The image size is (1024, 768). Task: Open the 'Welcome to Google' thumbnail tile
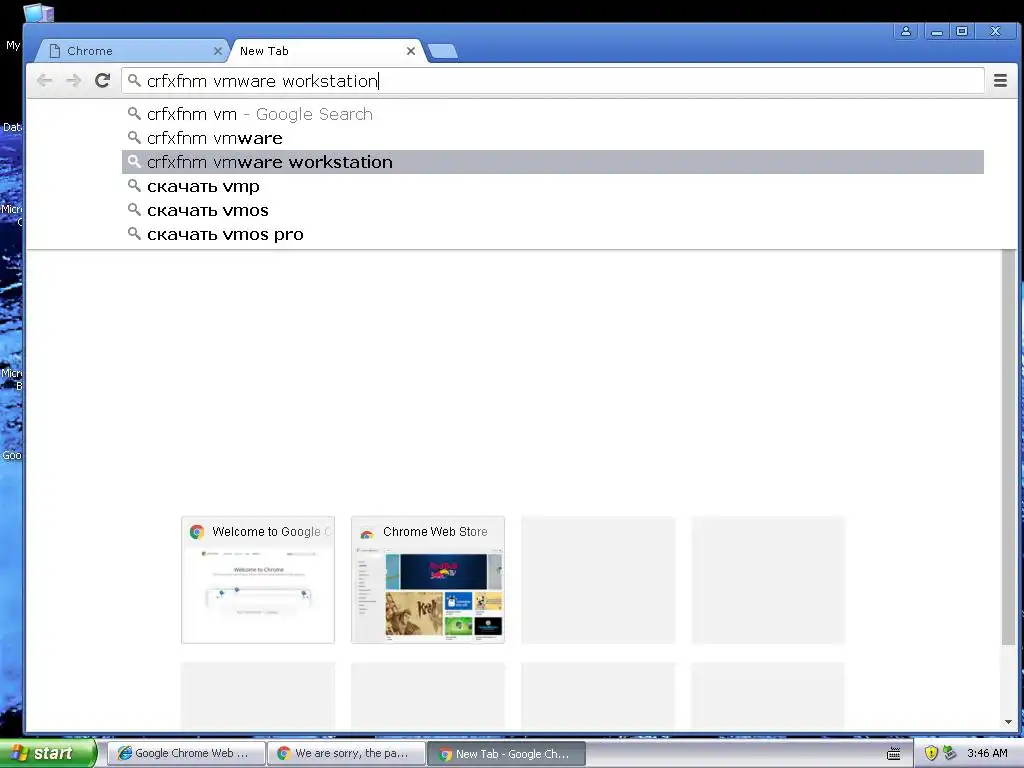tap(258, 580)
